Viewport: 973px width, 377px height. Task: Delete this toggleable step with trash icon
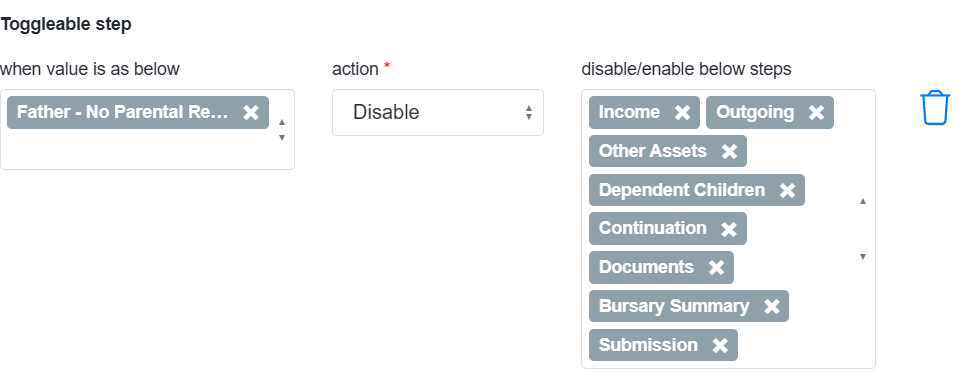(935, 108)
